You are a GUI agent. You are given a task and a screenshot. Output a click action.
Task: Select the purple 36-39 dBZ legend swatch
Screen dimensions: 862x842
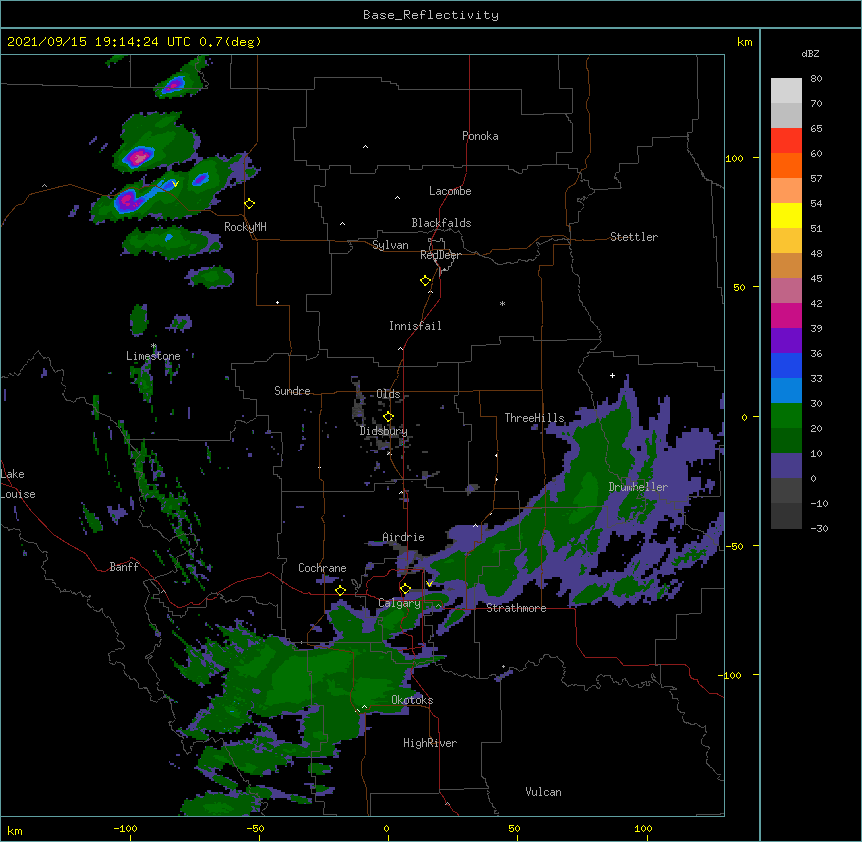click(x=786, y=341)
